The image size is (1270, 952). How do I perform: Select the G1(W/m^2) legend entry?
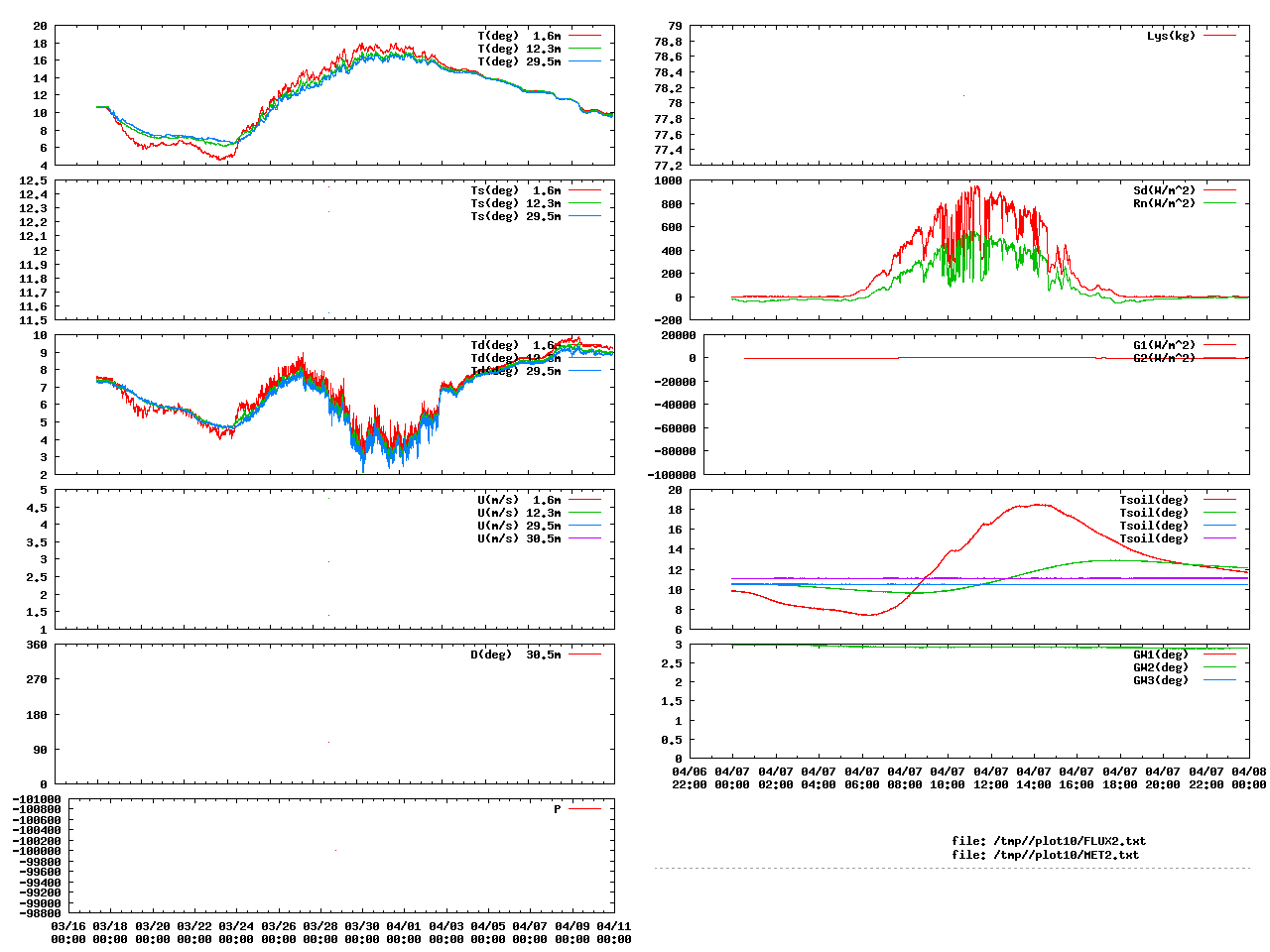coord(1164,345)
